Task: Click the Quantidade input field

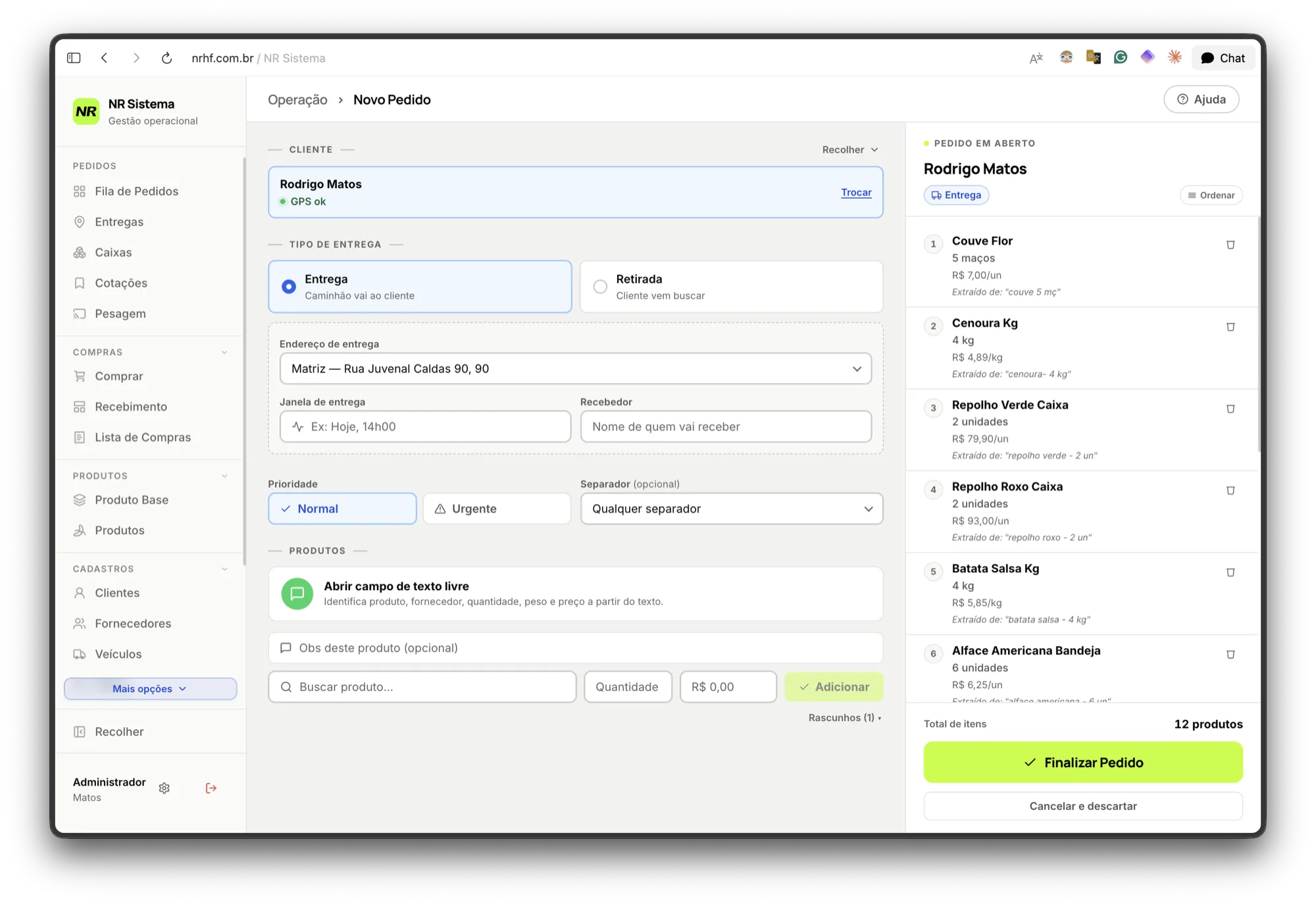Action: (x=628, y=687)
